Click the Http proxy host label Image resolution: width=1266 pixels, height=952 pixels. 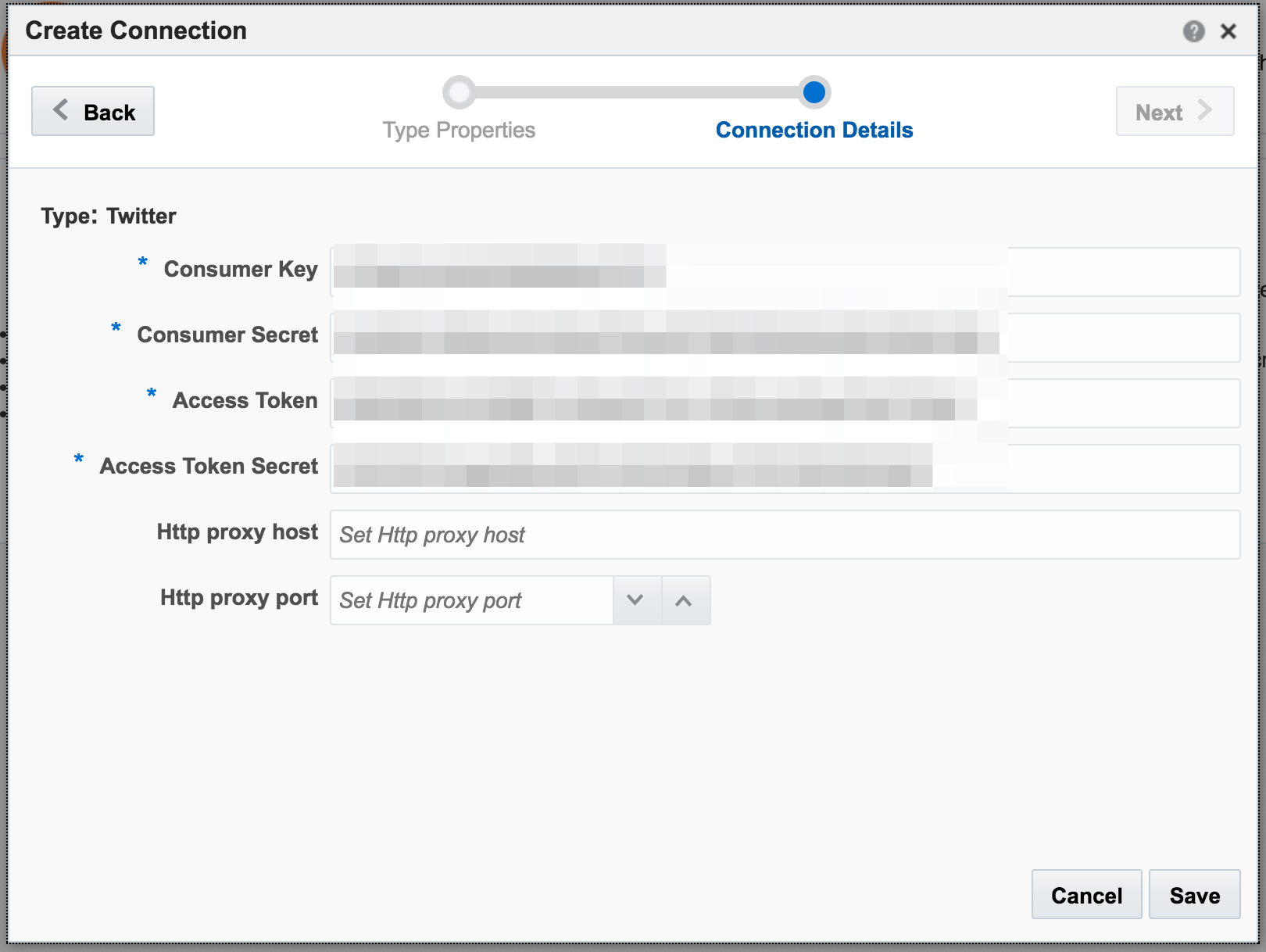237,532
